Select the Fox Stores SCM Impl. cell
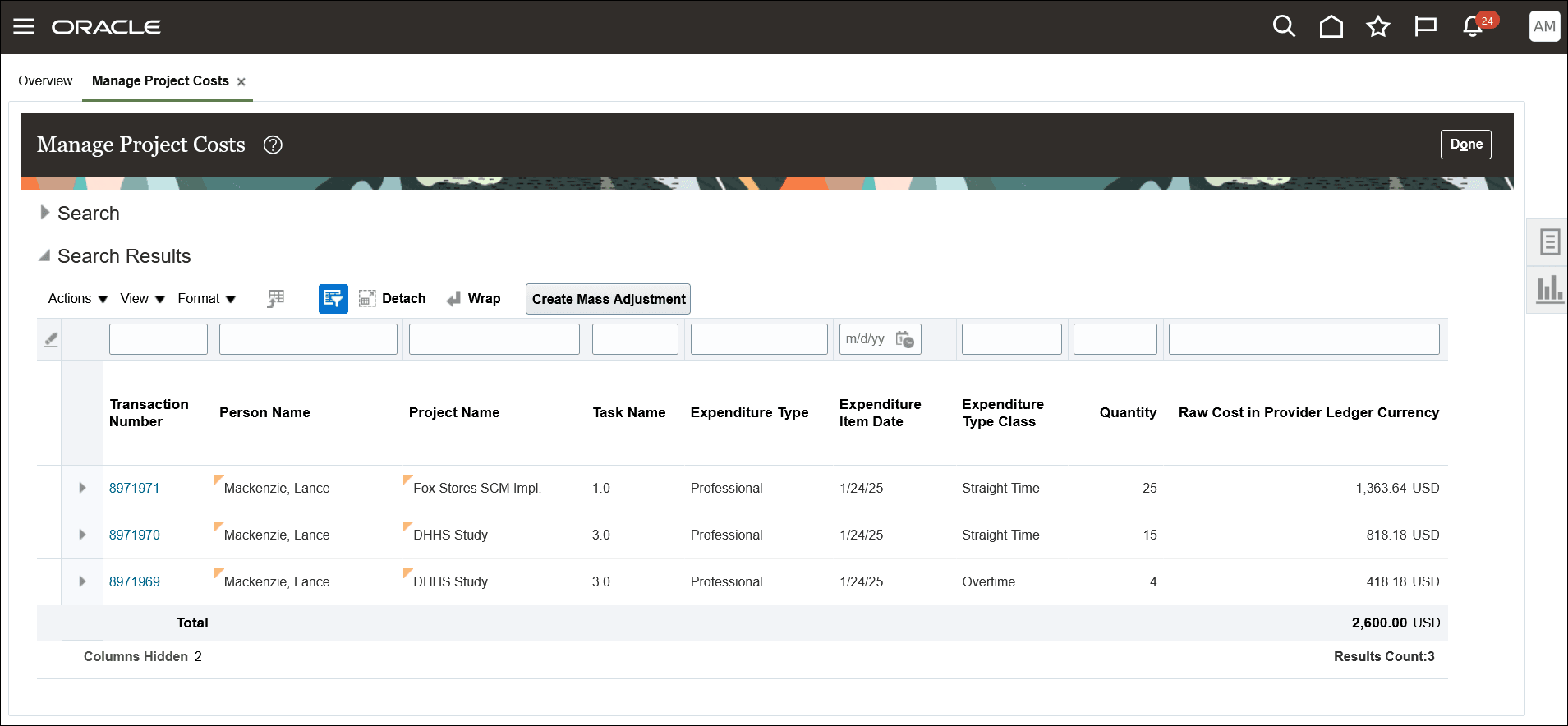 477,488
